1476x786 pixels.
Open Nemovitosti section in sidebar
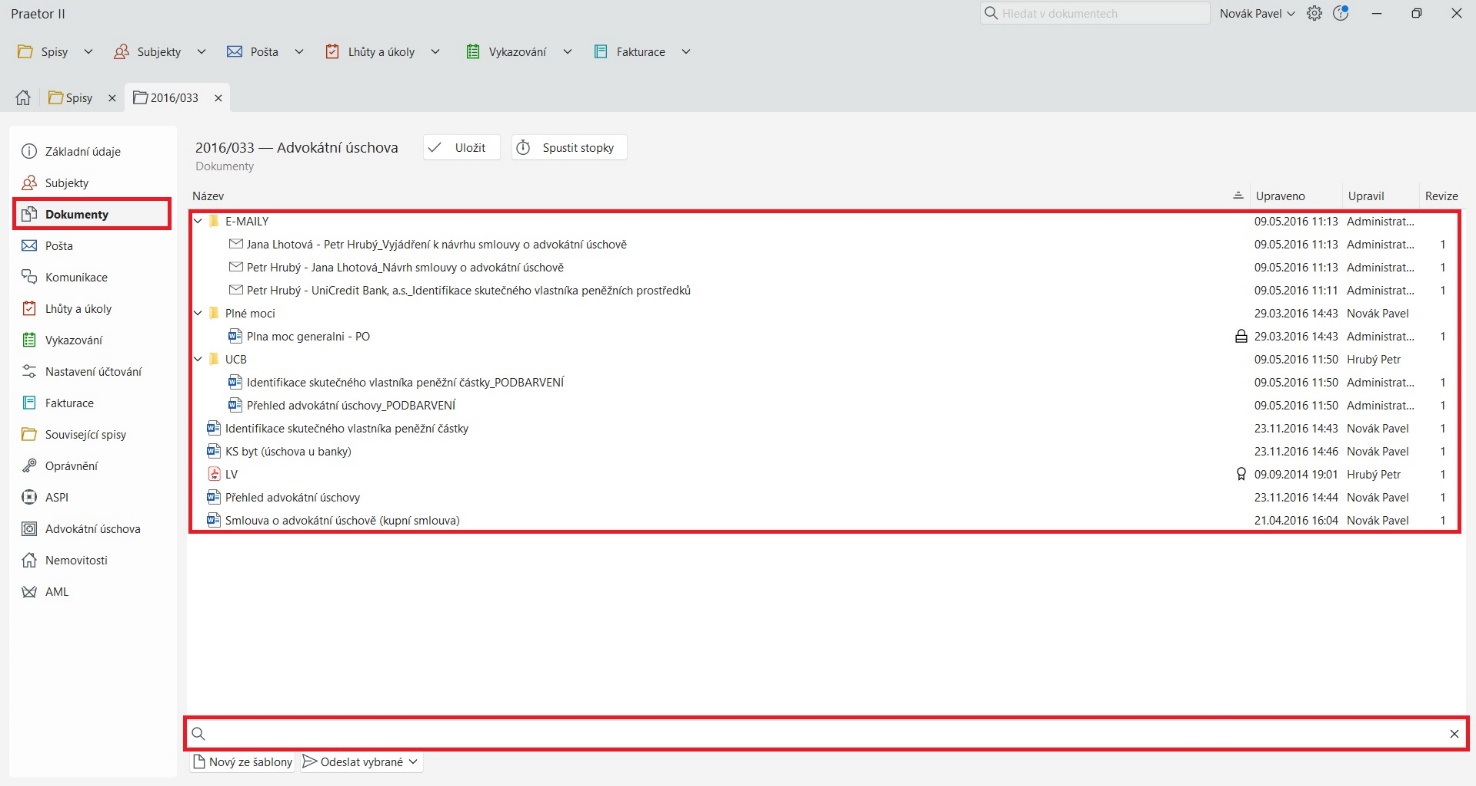coord(76,560)
